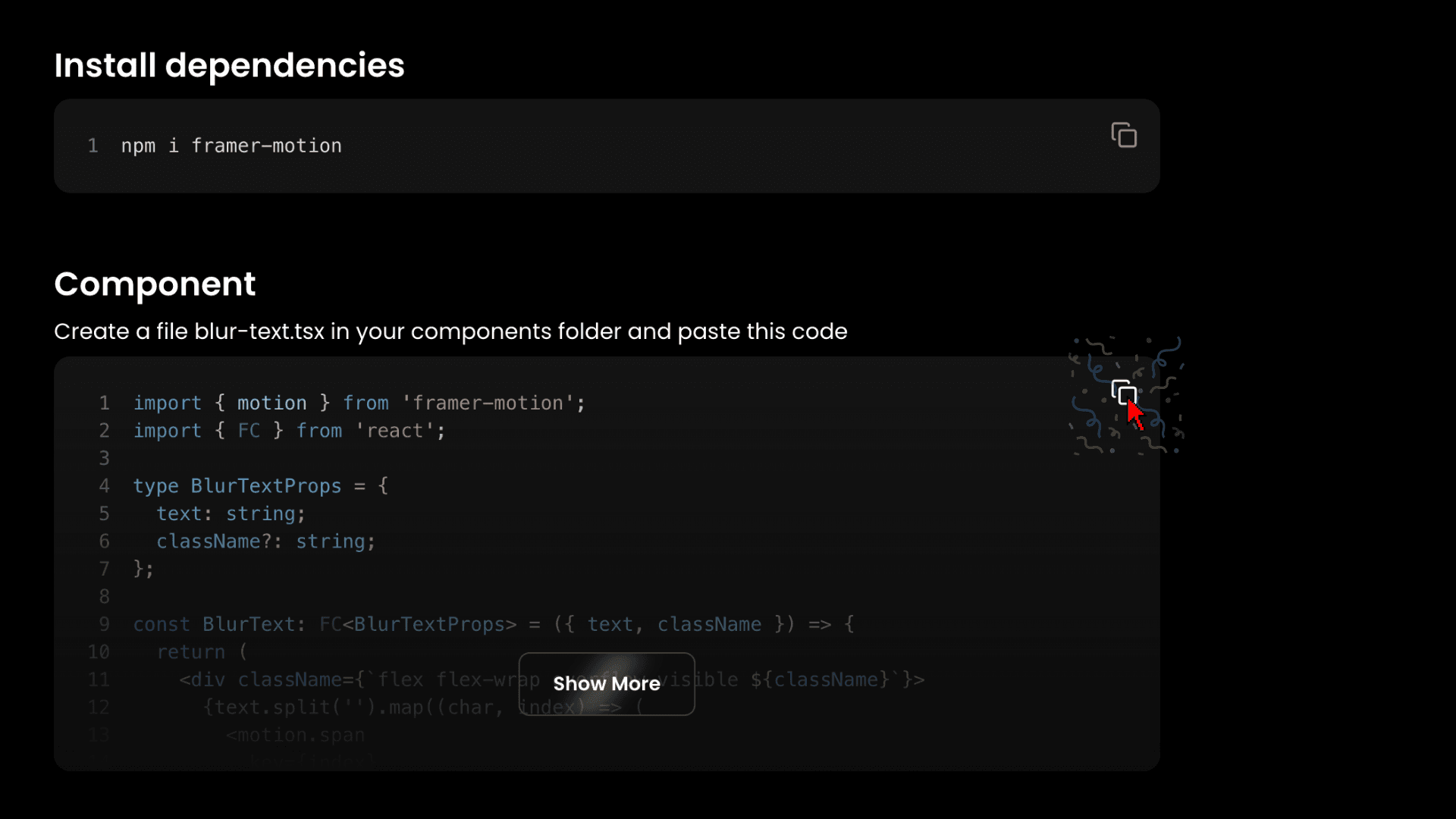Click the 'type BlurTextProps' declaration line
Image resolution: width=1456 pixels, height=819 pixels.
pyautogui.click(x=260, y=486)
